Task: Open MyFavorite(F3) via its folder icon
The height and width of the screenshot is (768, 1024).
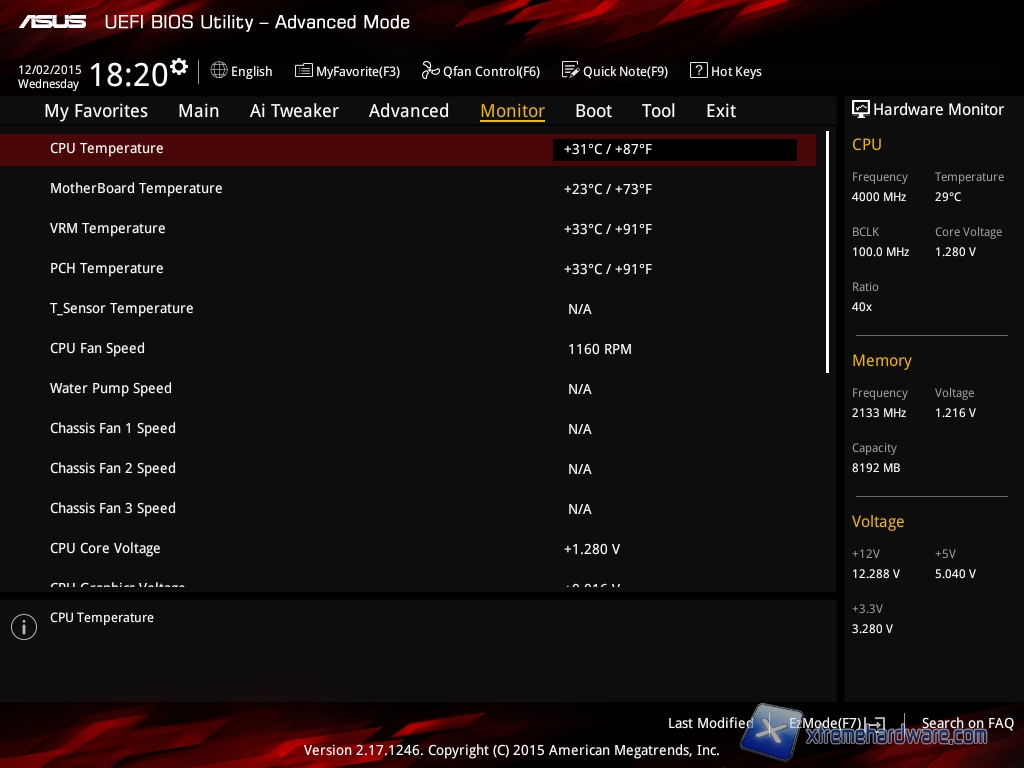Action: [304, 70]
